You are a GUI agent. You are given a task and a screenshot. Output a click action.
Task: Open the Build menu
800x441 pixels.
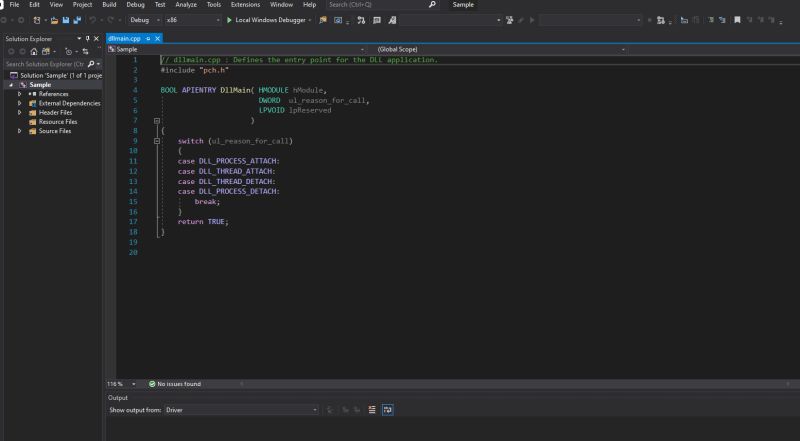click(x=109, y=5)
